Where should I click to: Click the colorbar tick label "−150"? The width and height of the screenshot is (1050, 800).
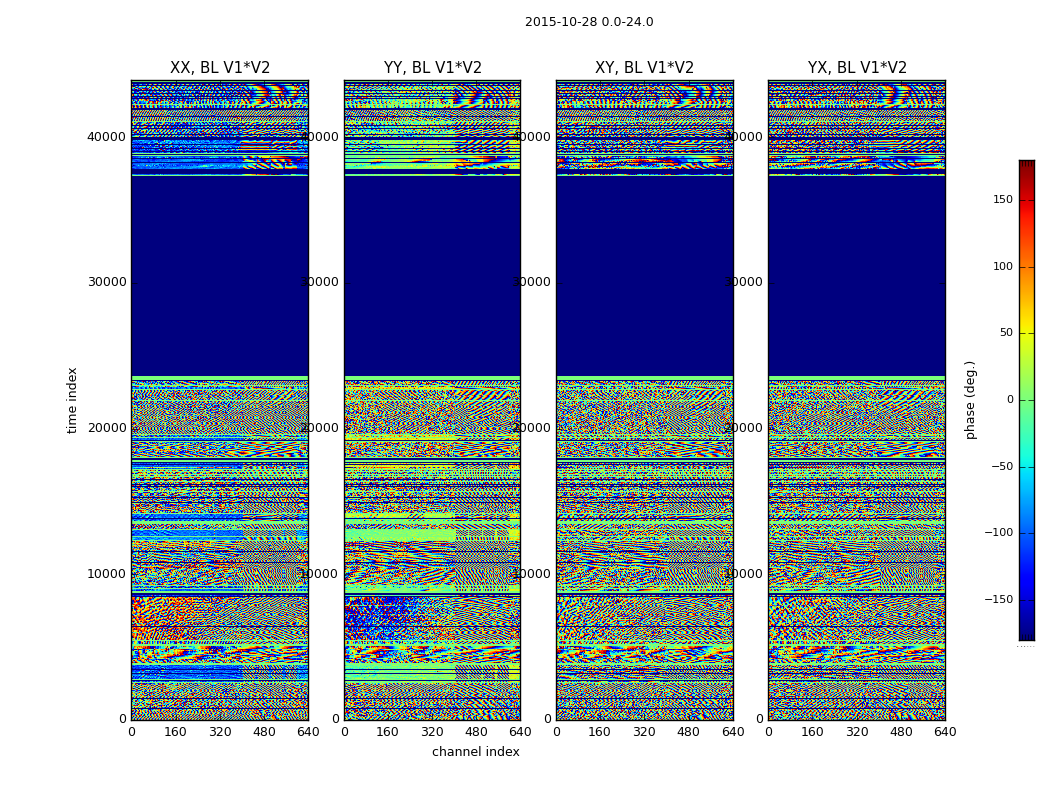point(998,599)
